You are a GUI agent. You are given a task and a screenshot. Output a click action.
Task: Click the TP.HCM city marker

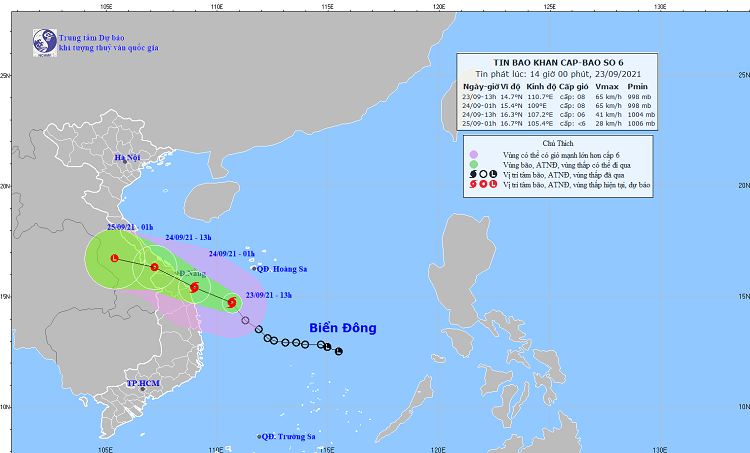[x=143, y=388]
